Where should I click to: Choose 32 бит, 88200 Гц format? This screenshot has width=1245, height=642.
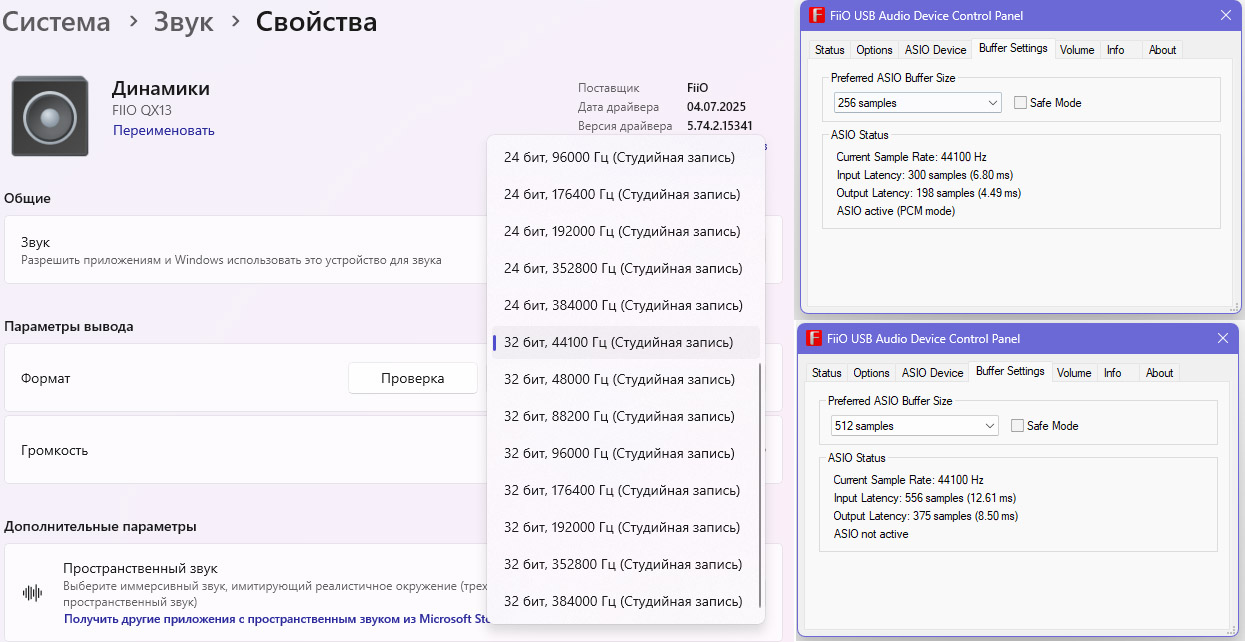(x=625, y=416)
